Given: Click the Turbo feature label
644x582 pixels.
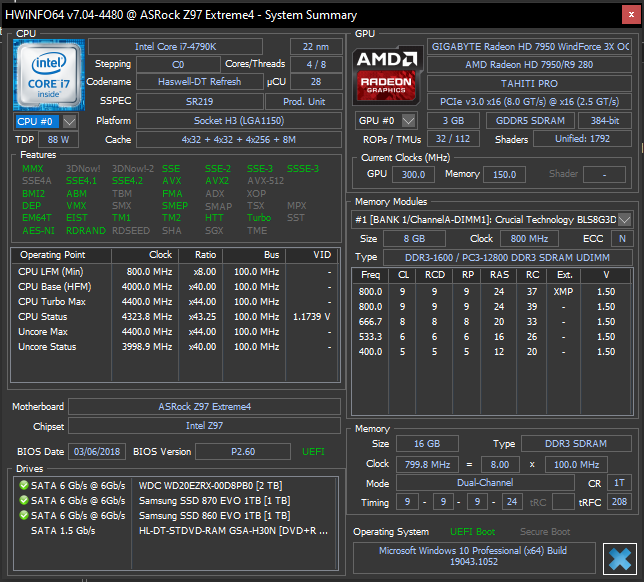Looking at the screenshot, I should (259, 218).
